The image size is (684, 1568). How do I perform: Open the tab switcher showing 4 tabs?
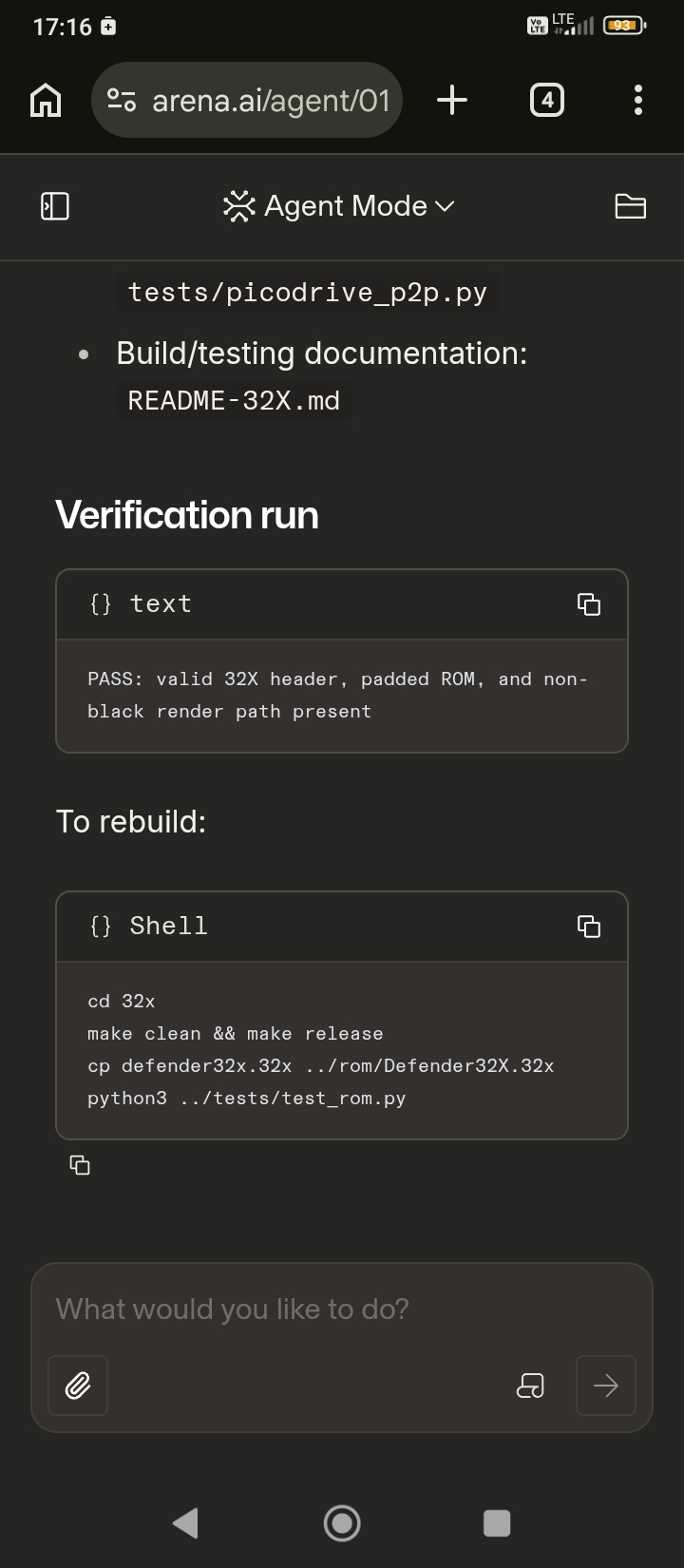click(546, 100)
